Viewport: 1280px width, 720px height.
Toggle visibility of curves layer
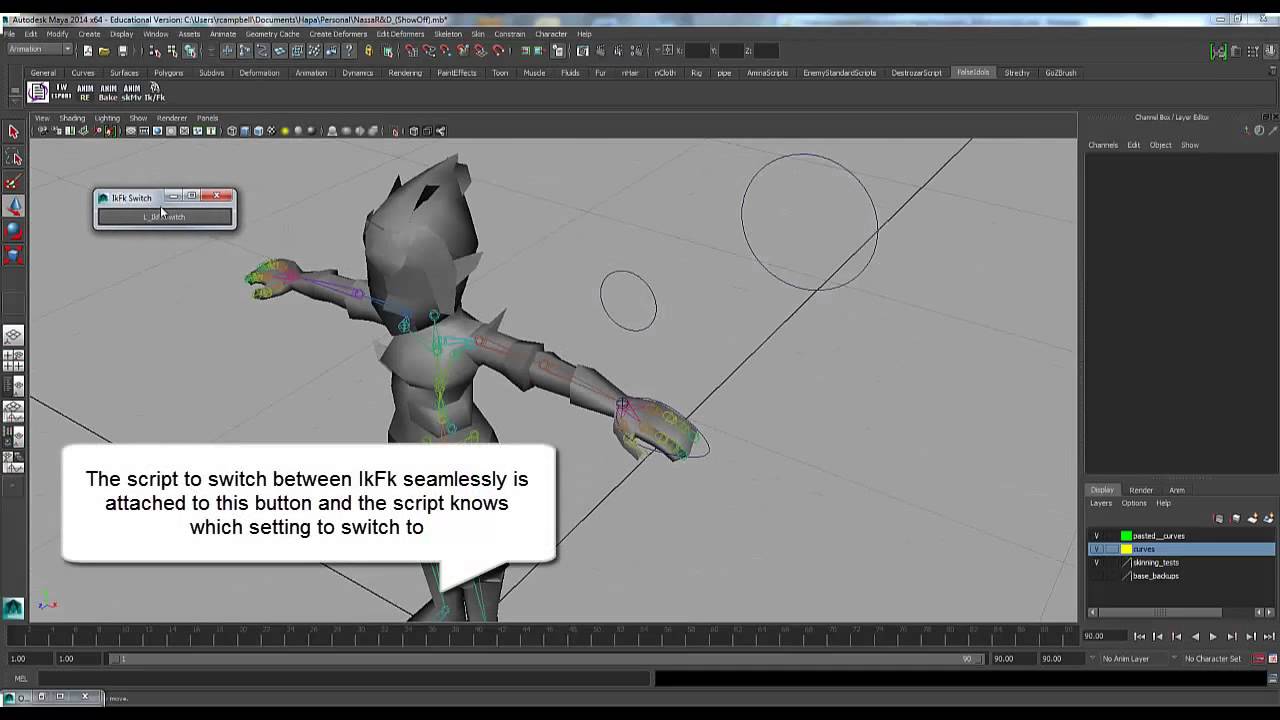point(1096,549)
